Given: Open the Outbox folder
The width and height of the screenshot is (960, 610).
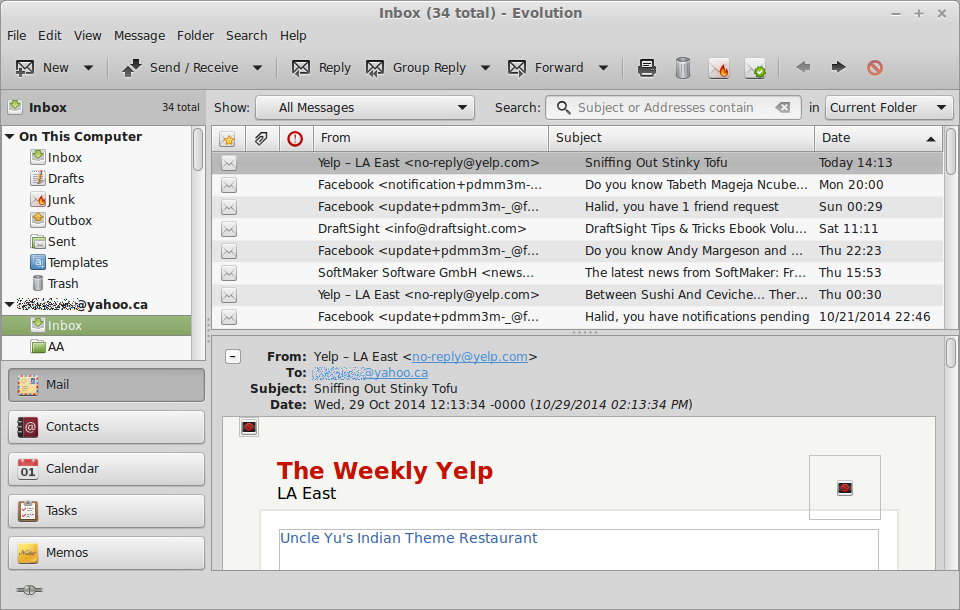Looking at the screenshot, I should pyautogui.click(x=61, y=220).
